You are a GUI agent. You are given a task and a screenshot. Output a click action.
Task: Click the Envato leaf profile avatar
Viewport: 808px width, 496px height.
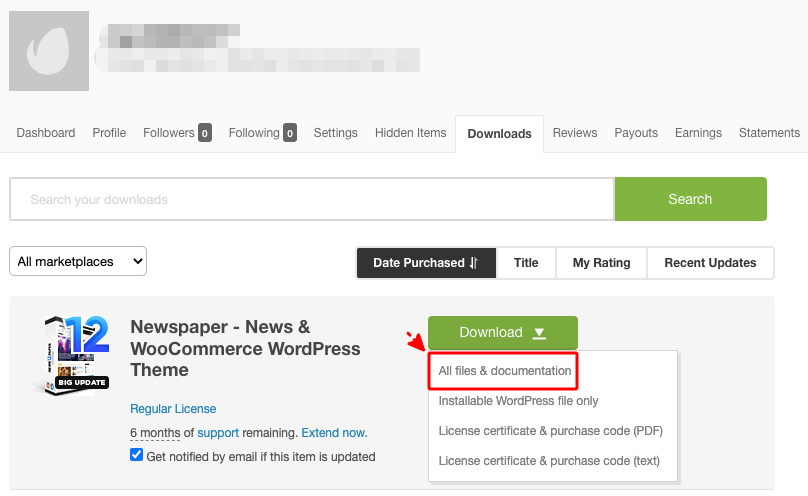[49, 51]
